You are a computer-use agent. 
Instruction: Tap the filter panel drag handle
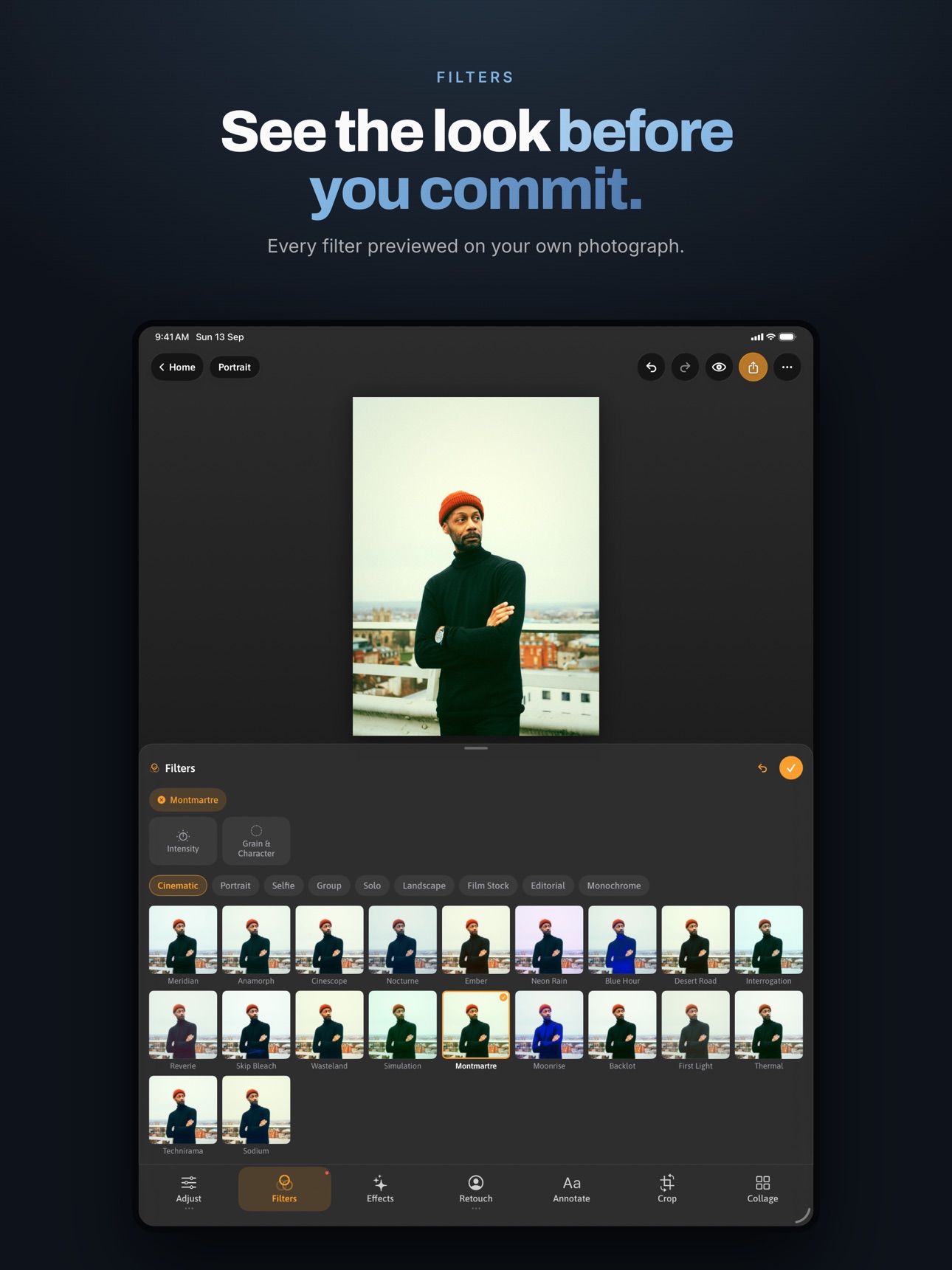(x=476, y=748)
